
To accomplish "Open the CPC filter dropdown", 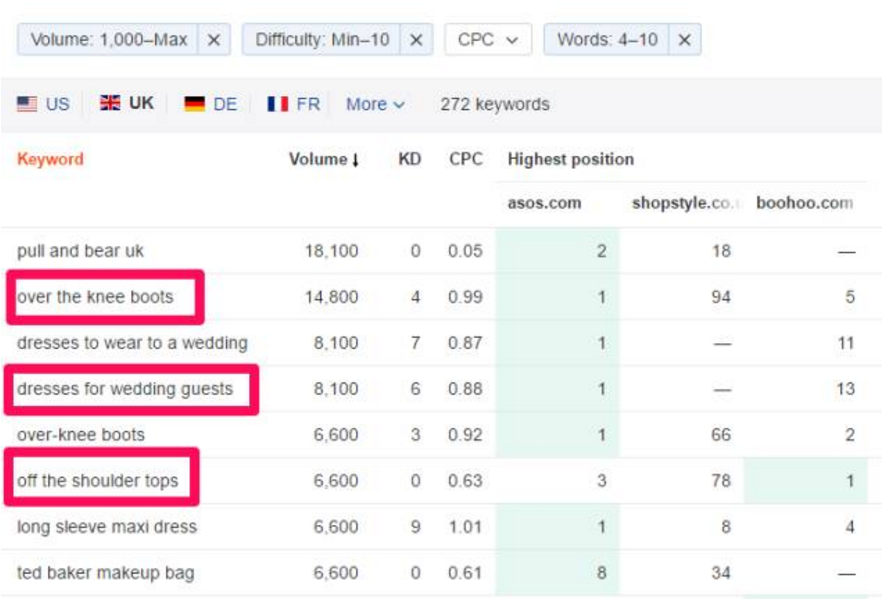I will tap(488, 40).
